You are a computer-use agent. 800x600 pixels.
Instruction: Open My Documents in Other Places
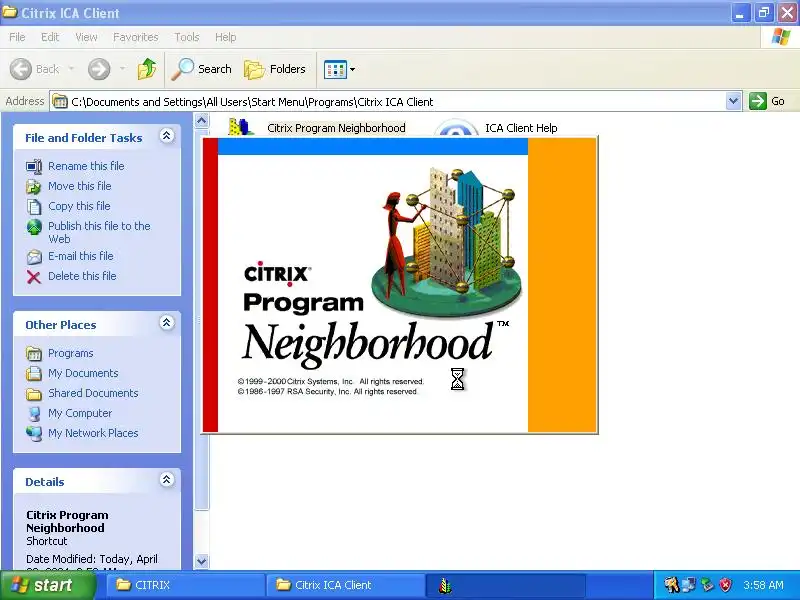click(83, 373)
